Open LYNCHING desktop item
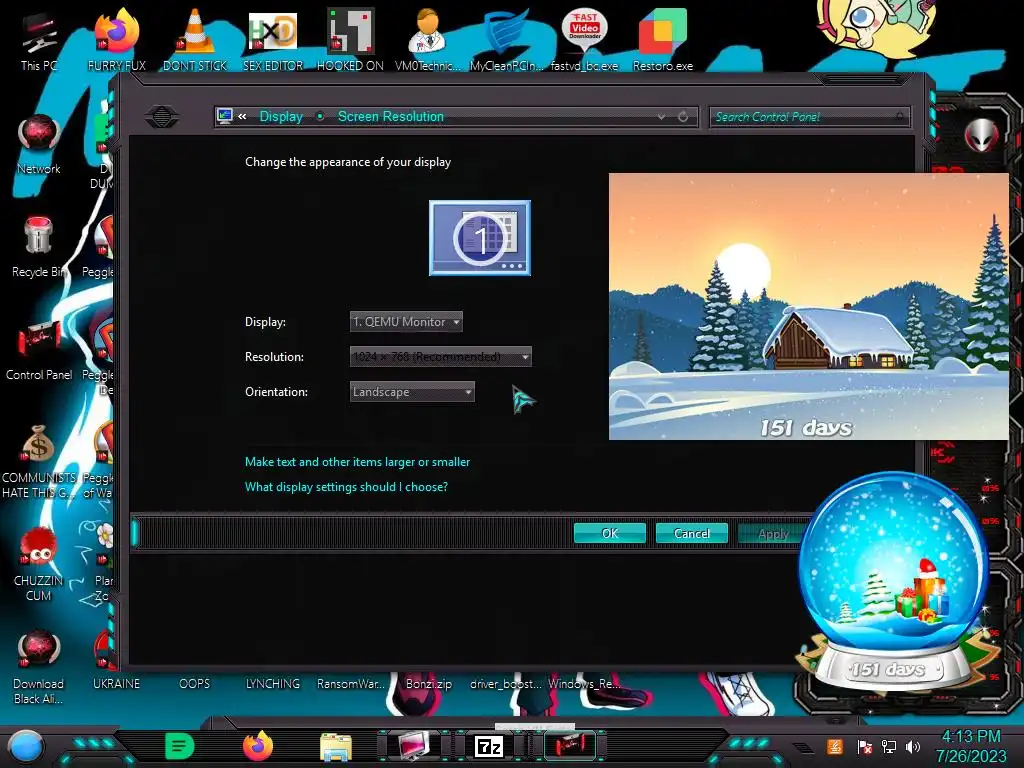This screenshot has width=1024, height=768. (273, 683)
